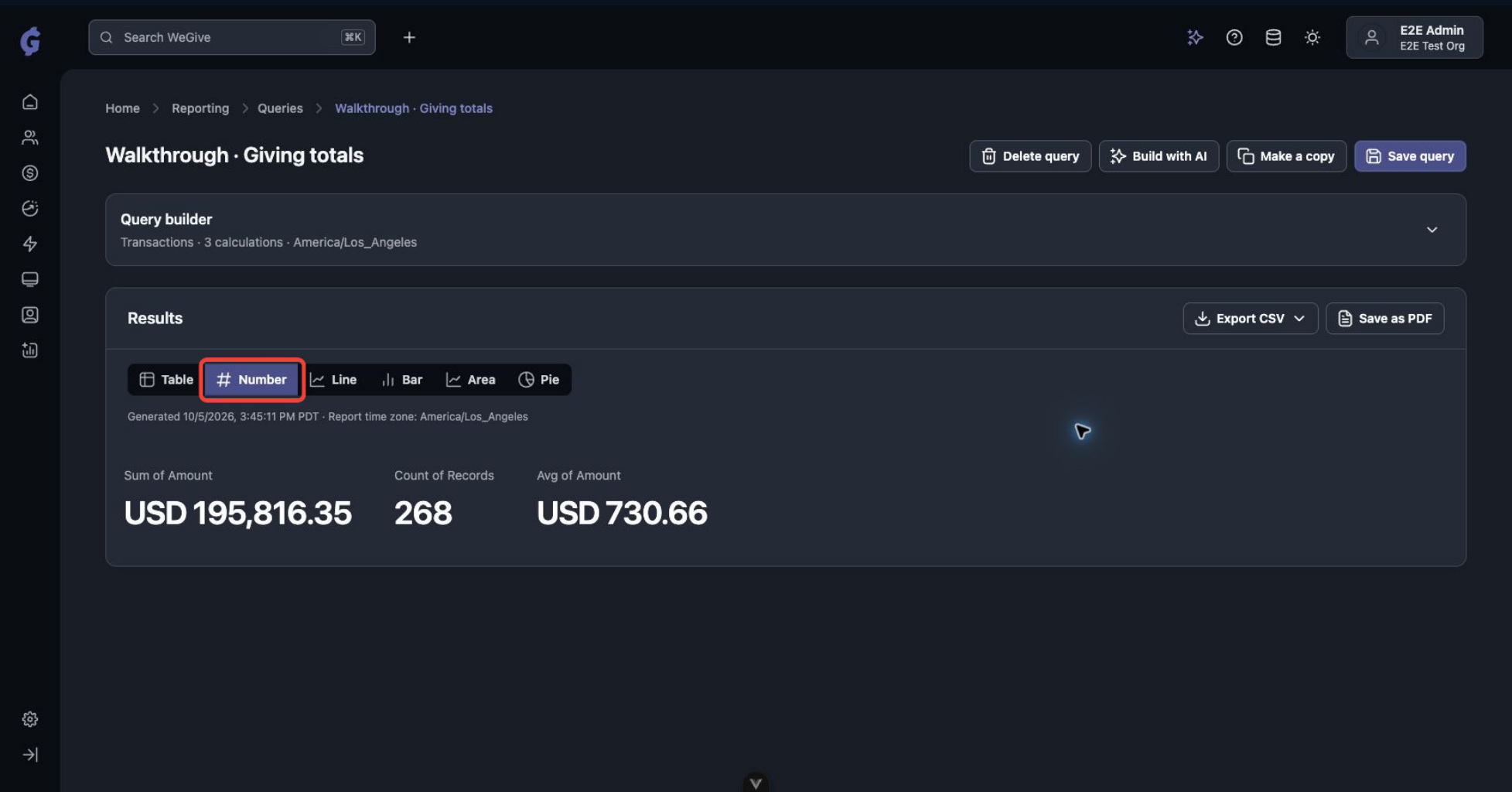Image resolution: width=1512 pixels, height=792 pixels.
Task: Click the Save query button
Action: point(1409,156)
